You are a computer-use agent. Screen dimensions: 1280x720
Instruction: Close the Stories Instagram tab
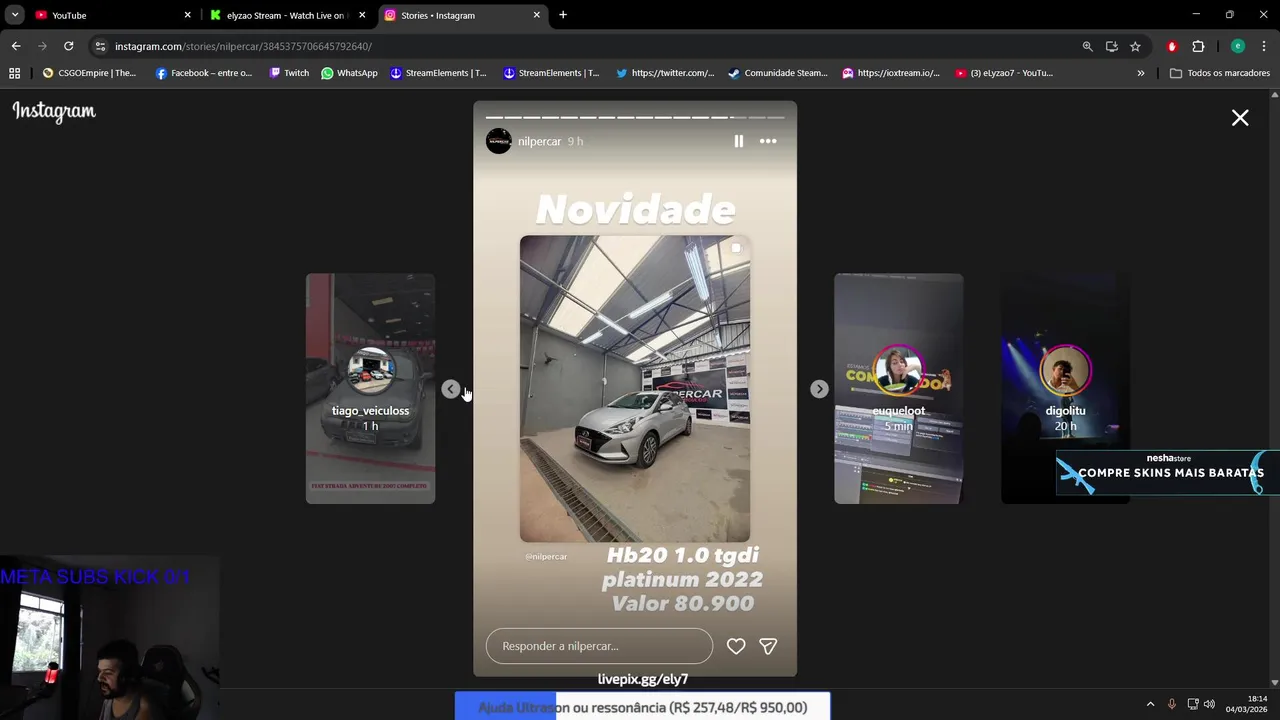point(537,15)
